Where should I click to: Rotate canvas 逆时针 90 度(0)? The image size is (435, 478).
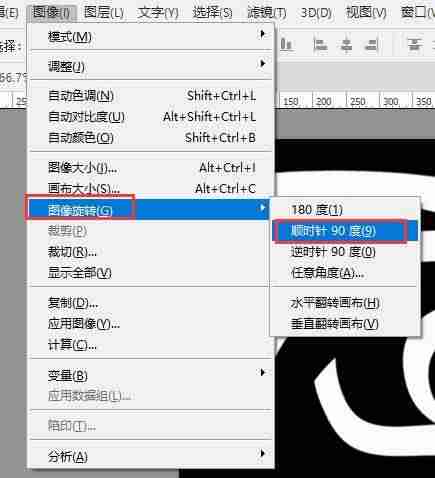coord(345,252)
